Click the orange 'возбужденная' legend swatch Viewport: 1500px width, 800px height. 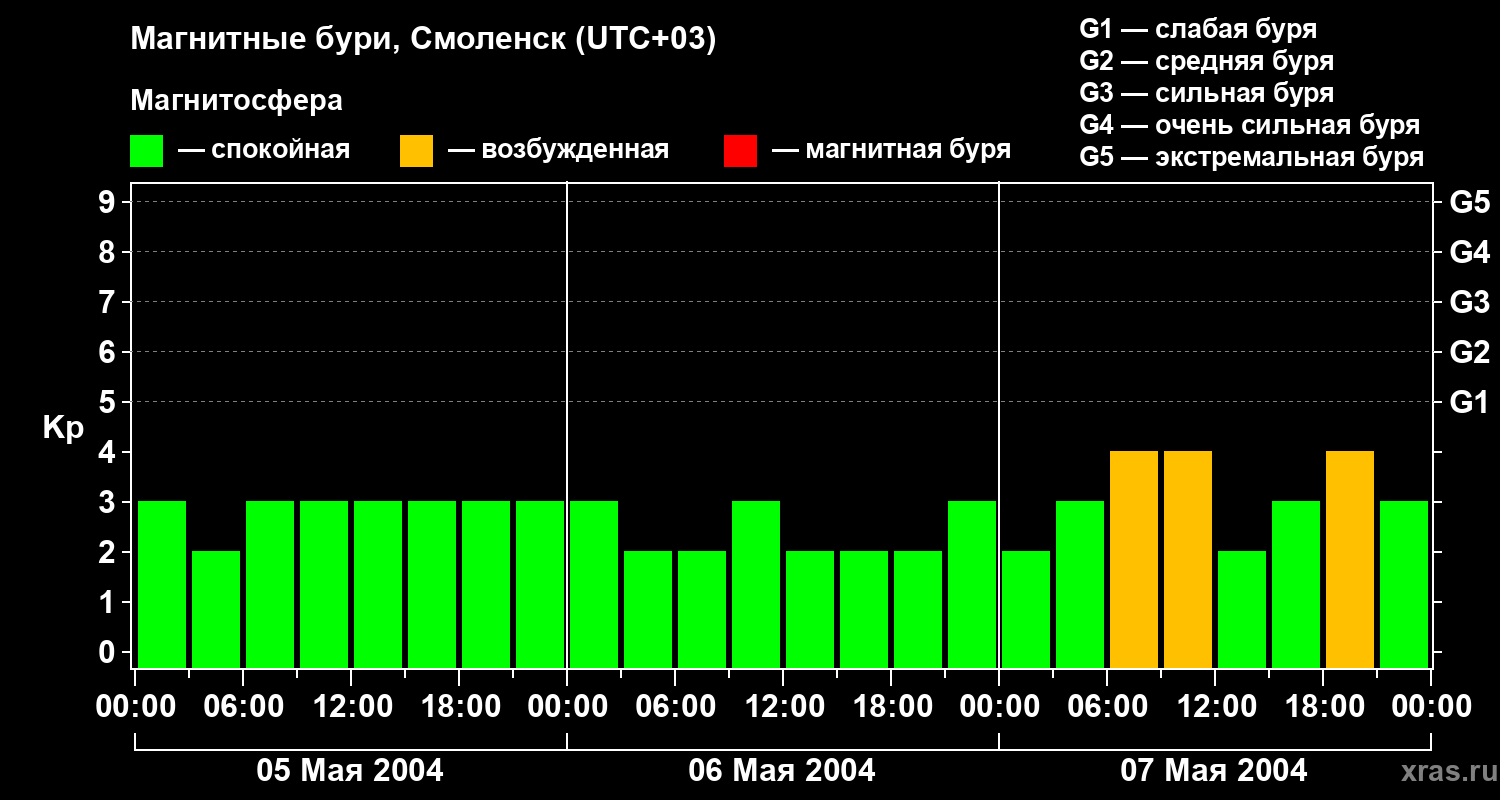click(x=417, y=151)
